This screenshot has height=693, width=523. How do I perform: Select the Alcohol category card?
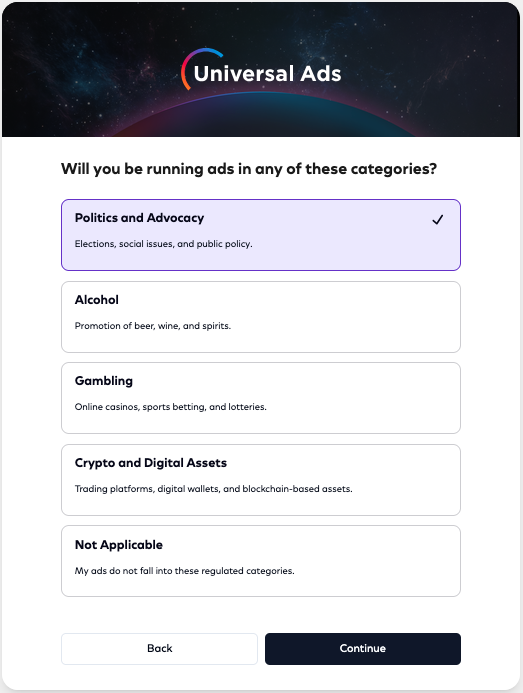(x=261, y=317)
